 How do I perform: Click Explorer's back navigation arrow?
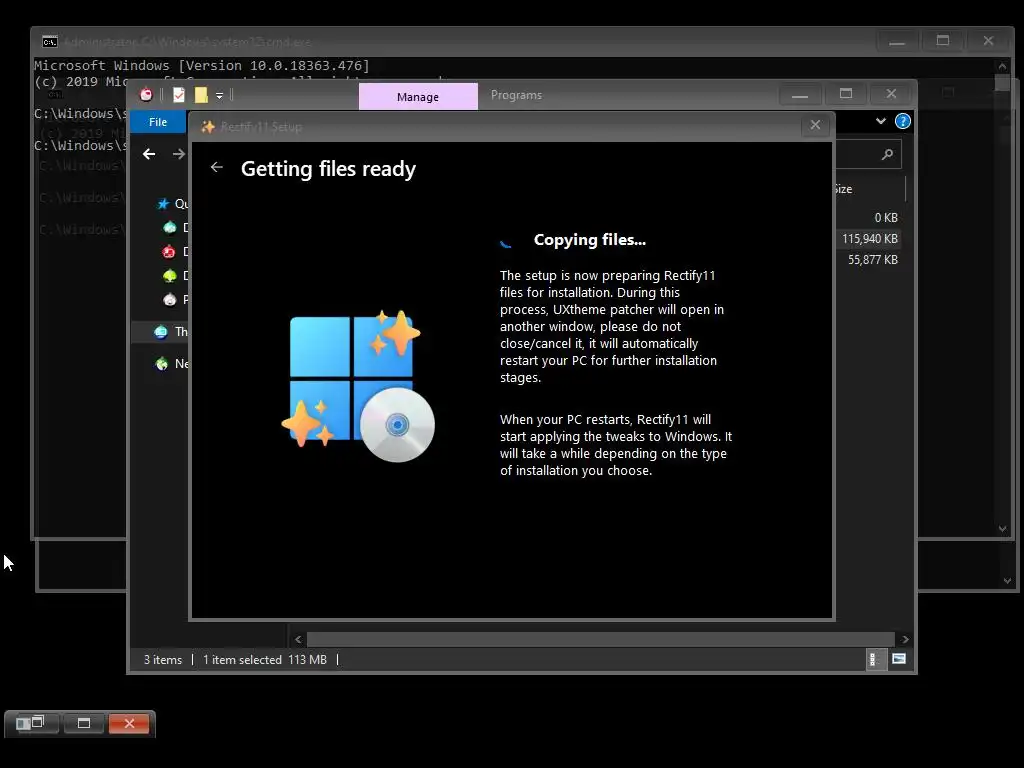tap(149, 154)
